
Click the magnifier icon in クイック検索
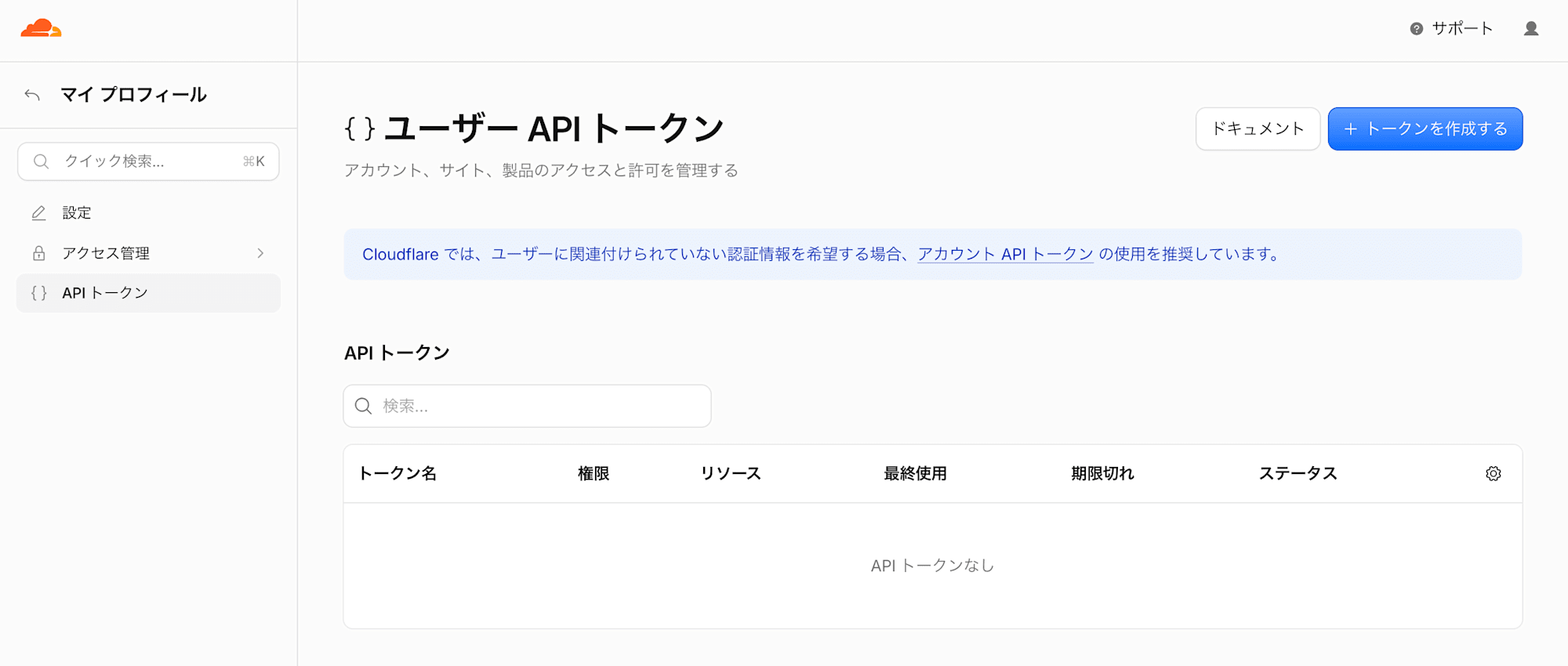(42, 161)
